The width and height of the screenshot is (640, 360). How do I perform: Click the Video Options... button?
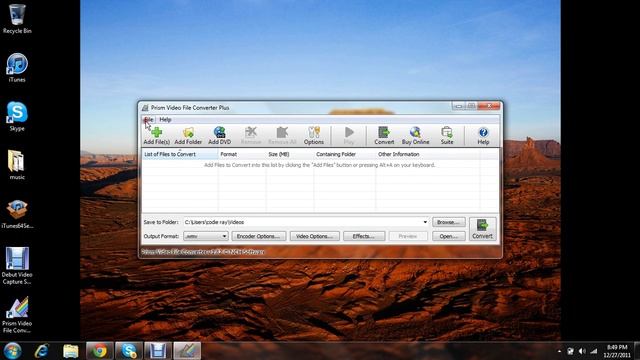(314, 236)
